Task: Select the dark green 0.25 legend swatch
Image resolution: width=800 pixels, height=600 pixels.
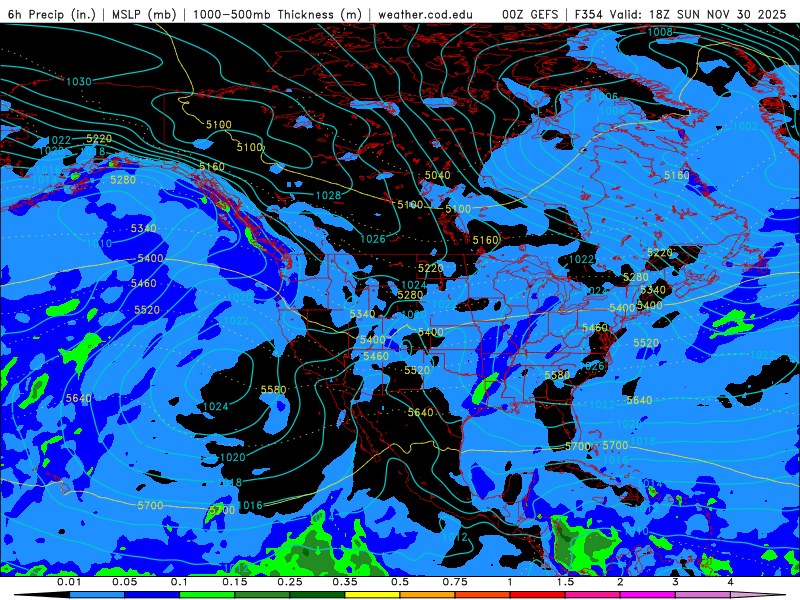Action: pos(317,595)
